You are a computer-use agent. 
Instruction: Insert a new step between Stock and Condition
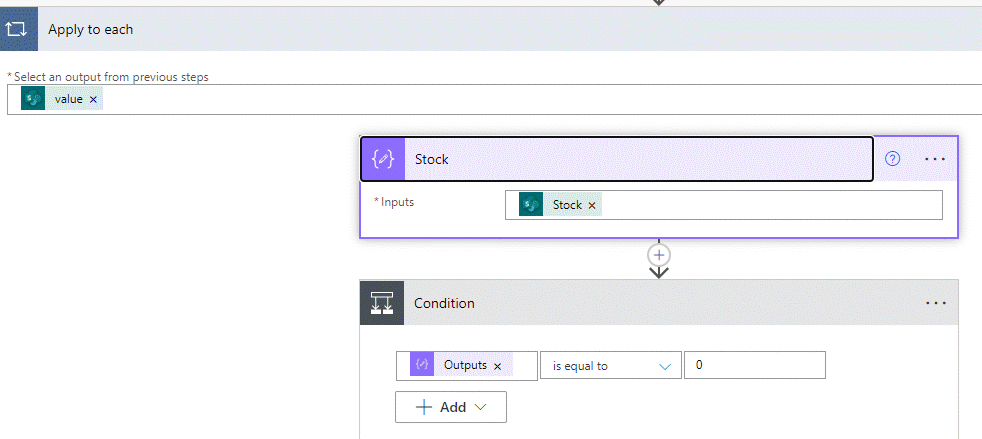[x=658, y=254]
